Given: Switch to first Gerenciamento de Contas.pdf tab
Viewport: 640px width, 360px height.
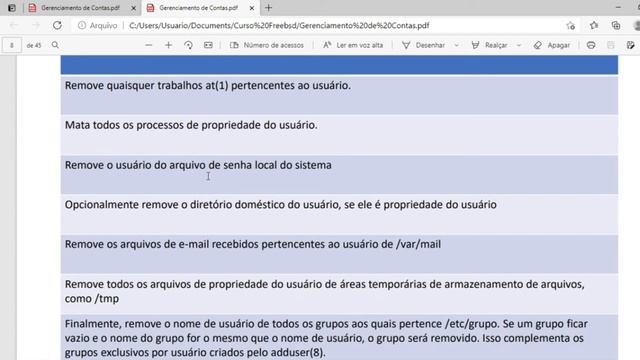Looking at the screenshot, I should coord(81,8).
